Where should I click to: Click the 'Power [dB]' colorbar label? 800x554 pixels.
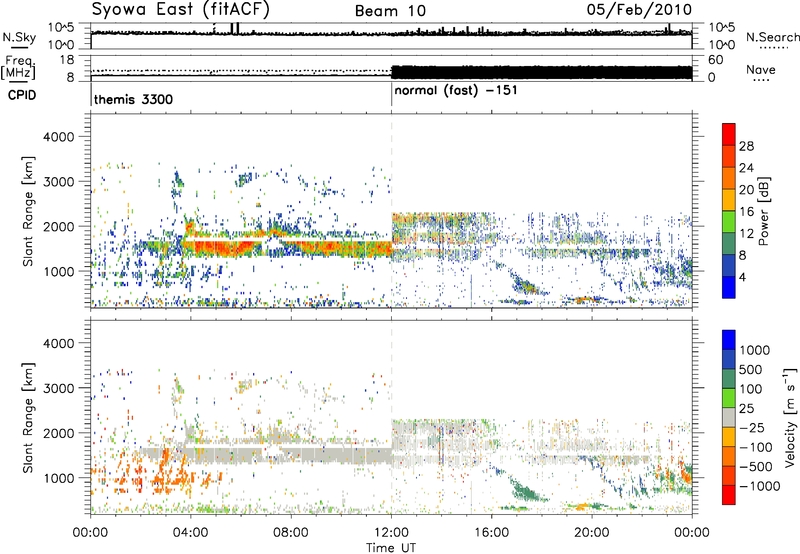pyautogui.click(x=763, y=211)
